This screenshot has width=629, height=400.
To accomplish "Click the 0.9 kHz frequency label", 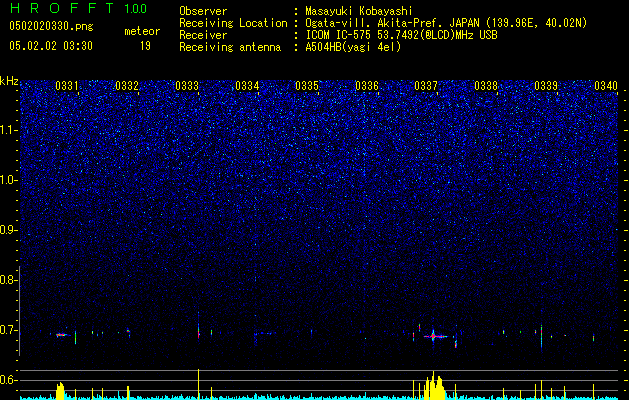I will (9, 230).
